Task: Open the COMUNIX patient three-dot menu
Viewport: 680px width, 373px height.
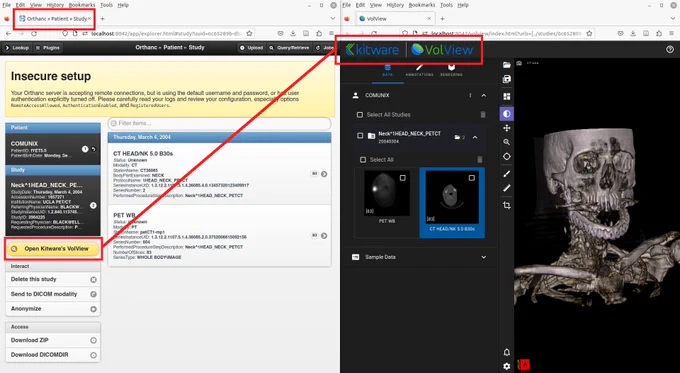Action: click(x=470, y=95)
